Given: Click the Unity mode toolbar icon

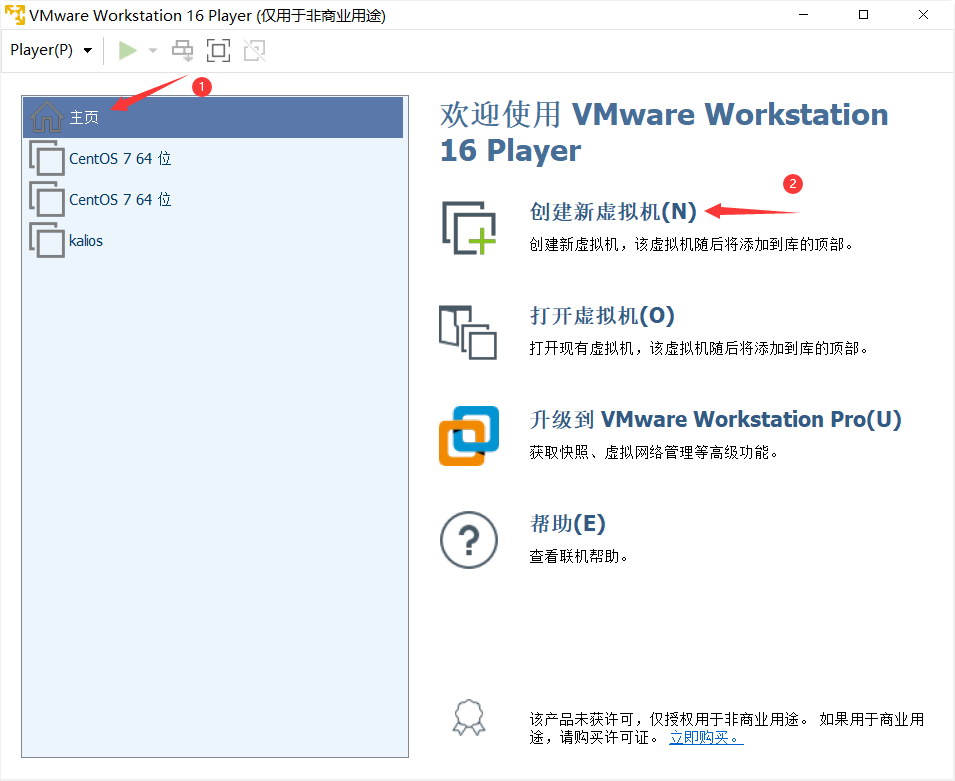Looking at the screenshot, I should 255,51.
